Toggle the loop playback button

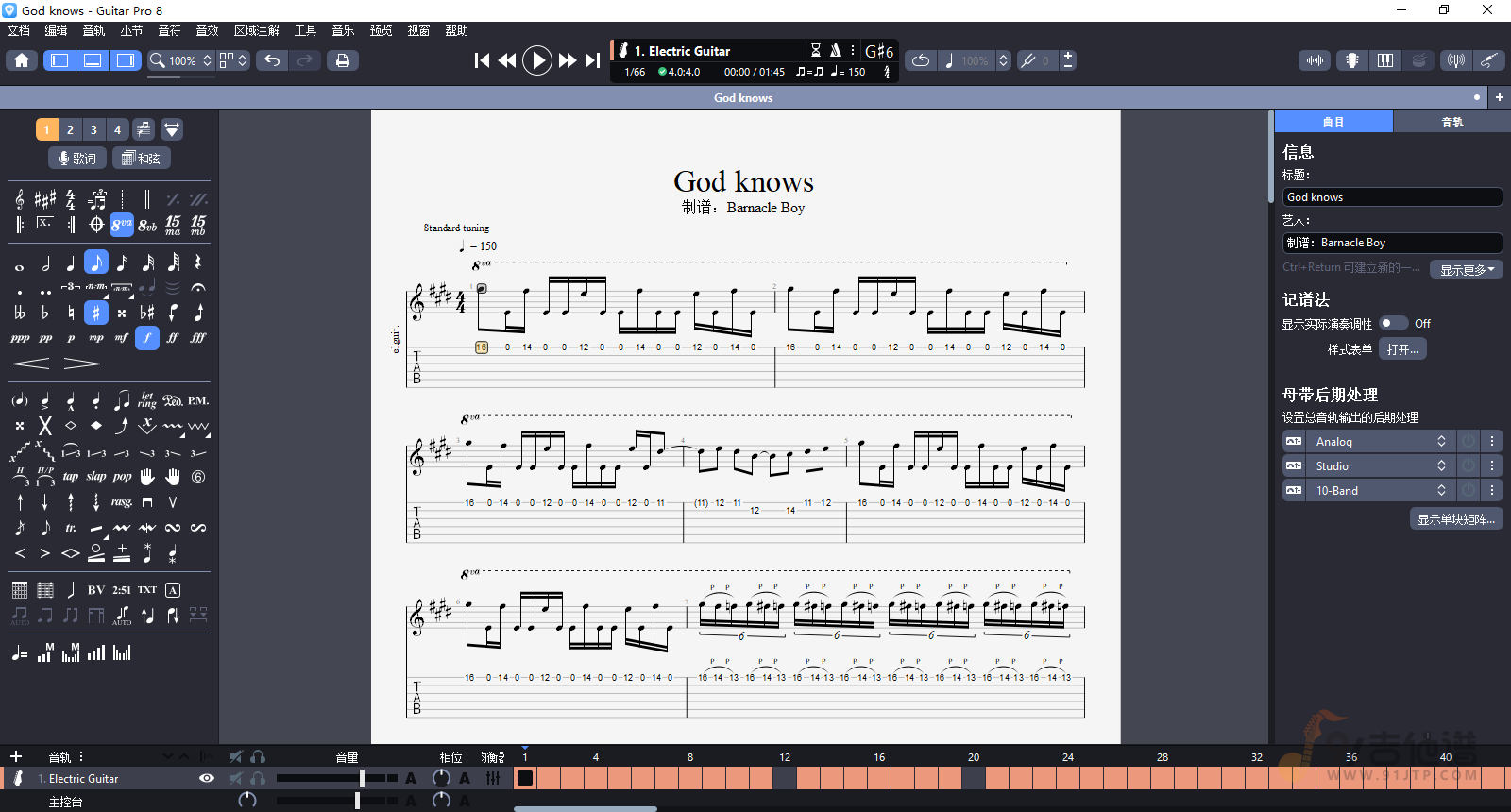click(x=921, y=60)
